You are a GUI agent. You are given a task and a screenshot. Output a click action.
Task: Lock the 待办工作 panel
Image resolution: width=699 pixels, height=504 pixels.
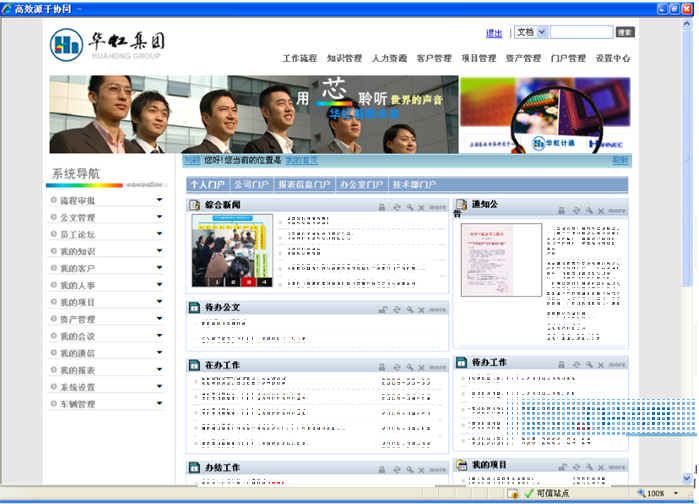(562, 365)
